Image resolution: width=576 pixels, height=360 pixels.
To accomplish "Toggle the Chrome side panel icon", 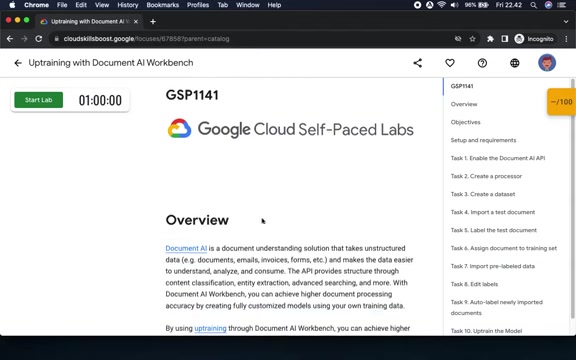I will point(505,39).
